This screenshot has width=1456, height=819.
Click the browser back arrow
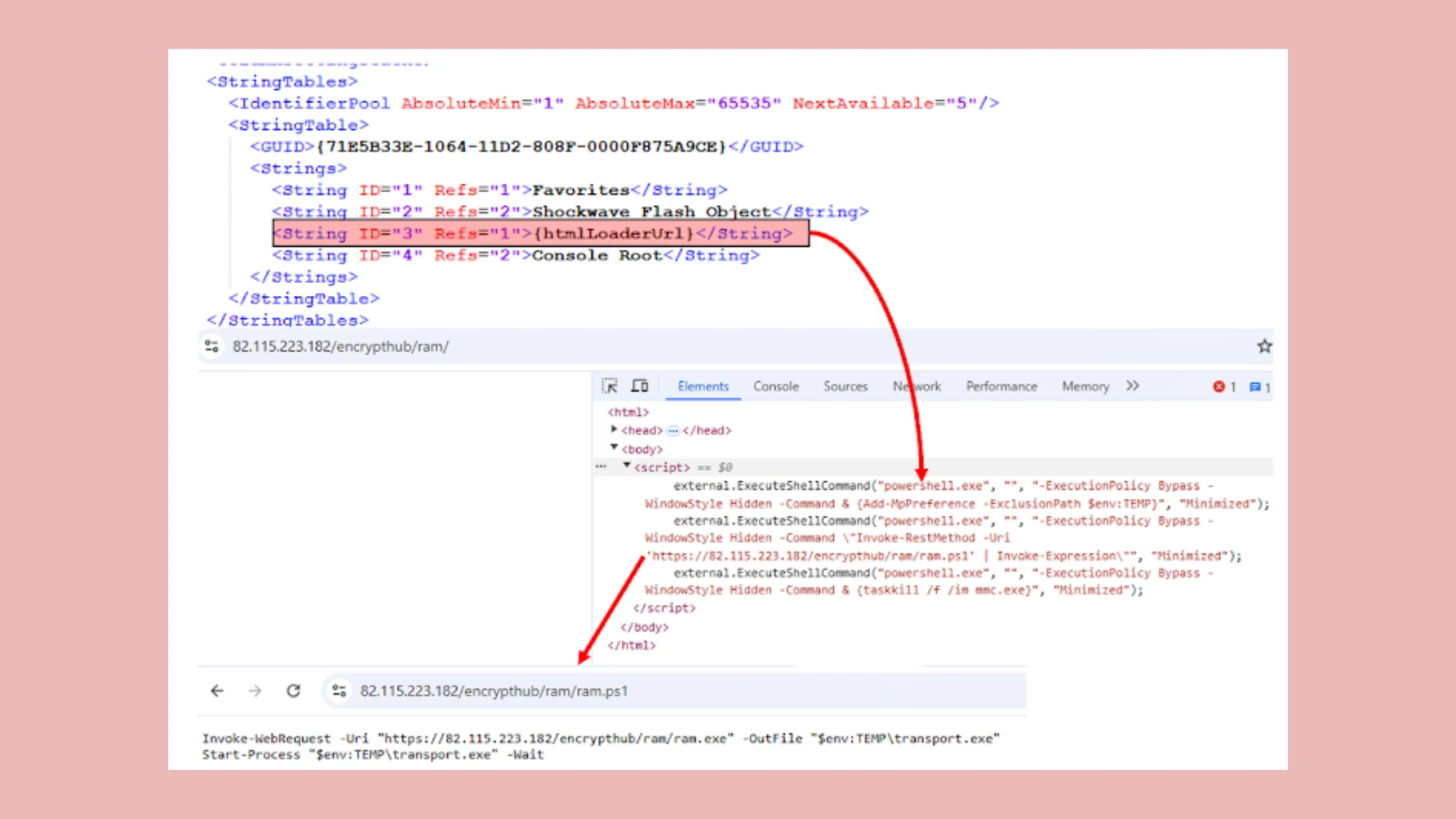[x=217, y=691]
